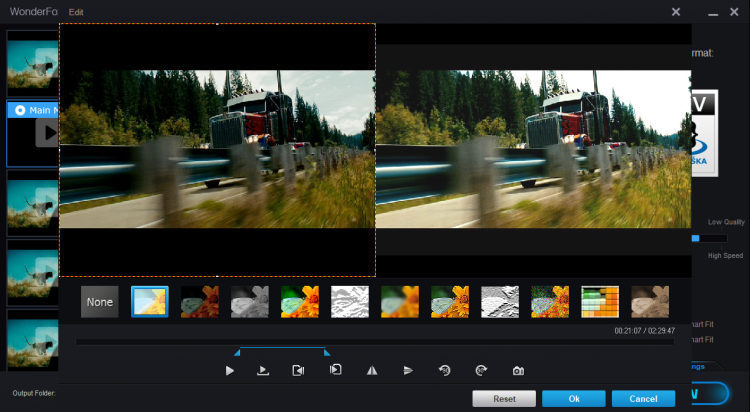Rotate video counterclockwise 90 degrees

(444, 370)
